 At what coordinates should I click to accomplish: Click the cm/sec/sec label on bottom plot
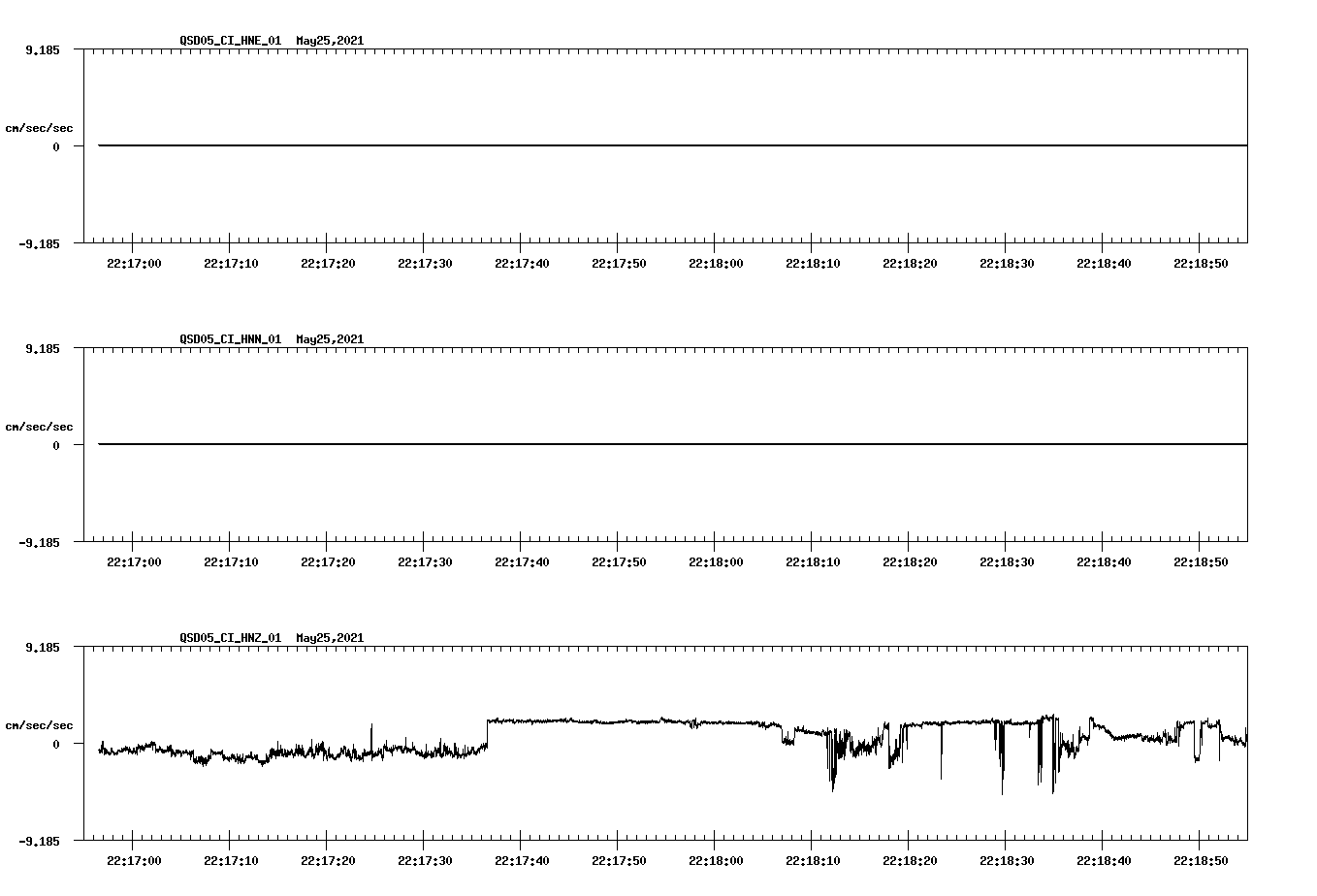click(40, 724)
